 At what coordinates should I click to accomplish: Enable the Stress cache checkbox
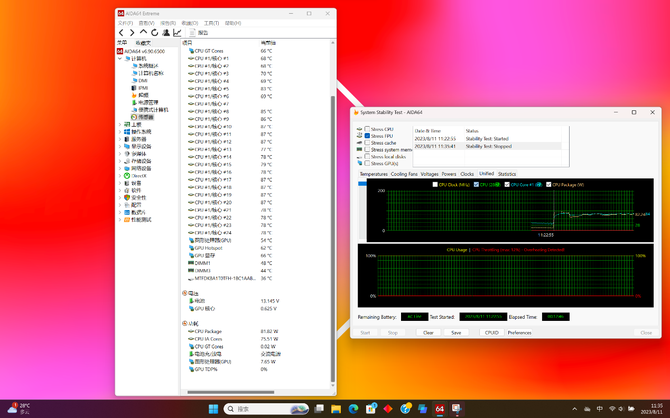[x=367, y=142]
